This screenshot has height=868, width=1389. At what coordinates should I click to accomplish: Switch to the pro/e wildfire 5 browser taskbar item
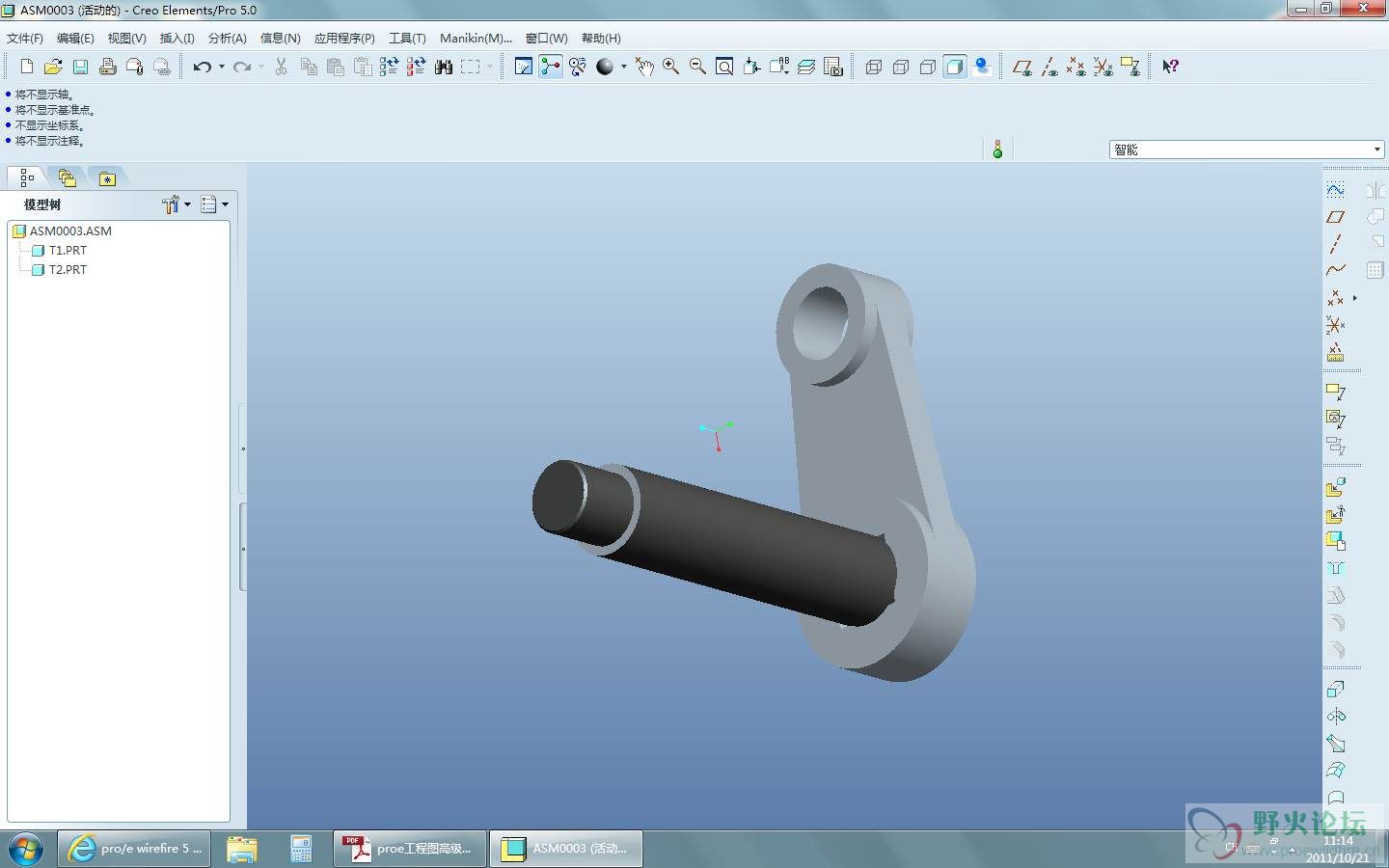[x=134, y=849]
